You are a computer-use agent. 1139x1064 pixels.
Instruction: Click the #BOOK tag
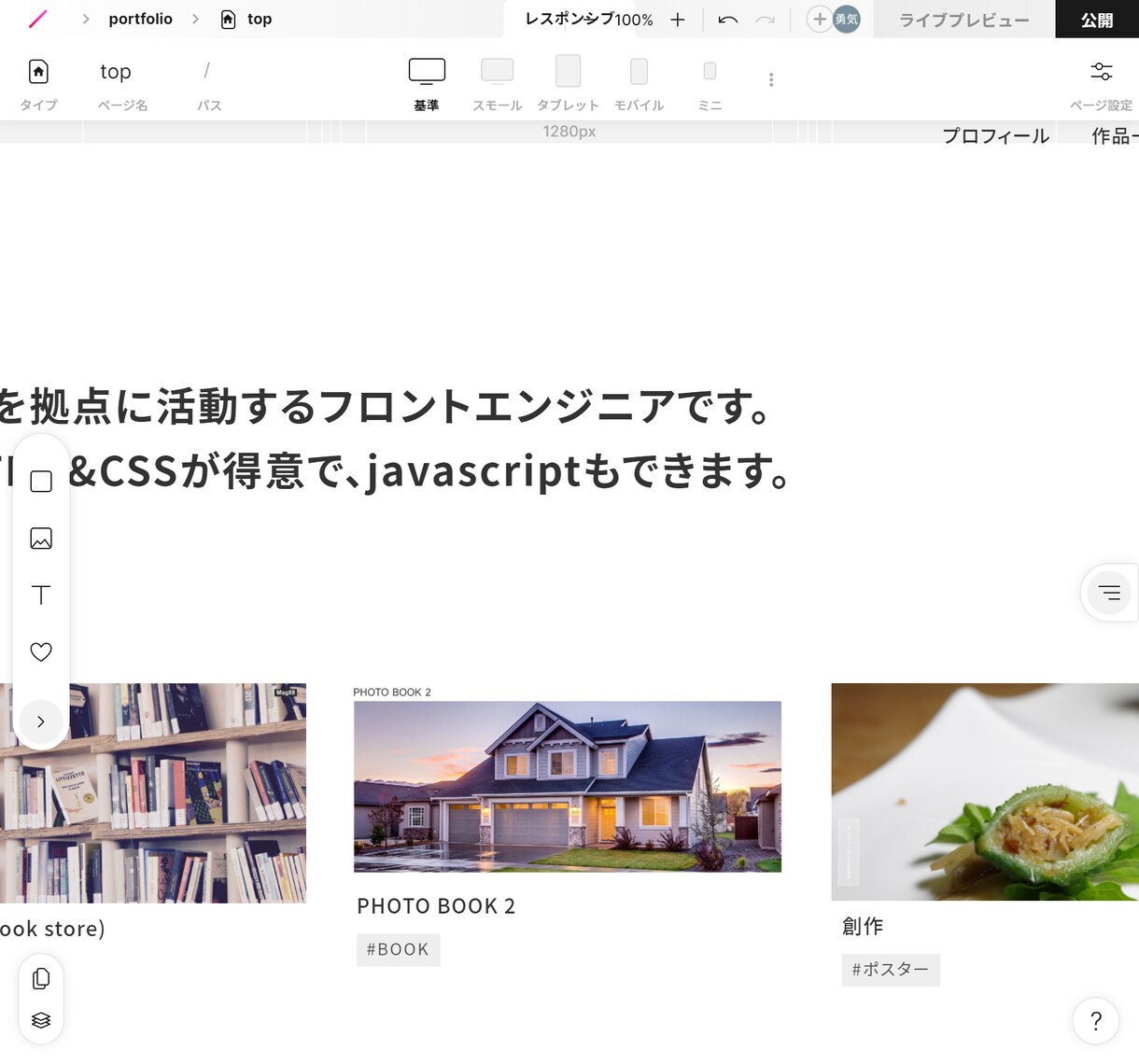398,950
